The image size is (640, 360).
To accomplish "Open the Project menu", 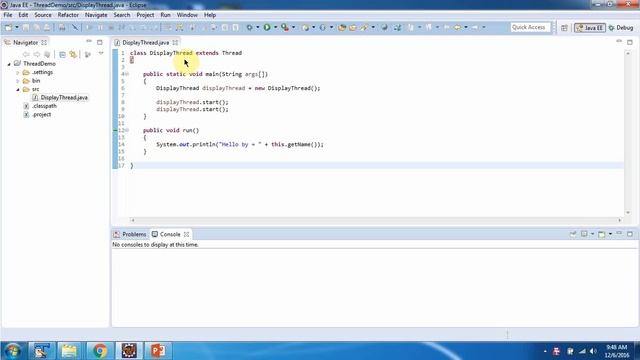I will click(x=145, y=15).
